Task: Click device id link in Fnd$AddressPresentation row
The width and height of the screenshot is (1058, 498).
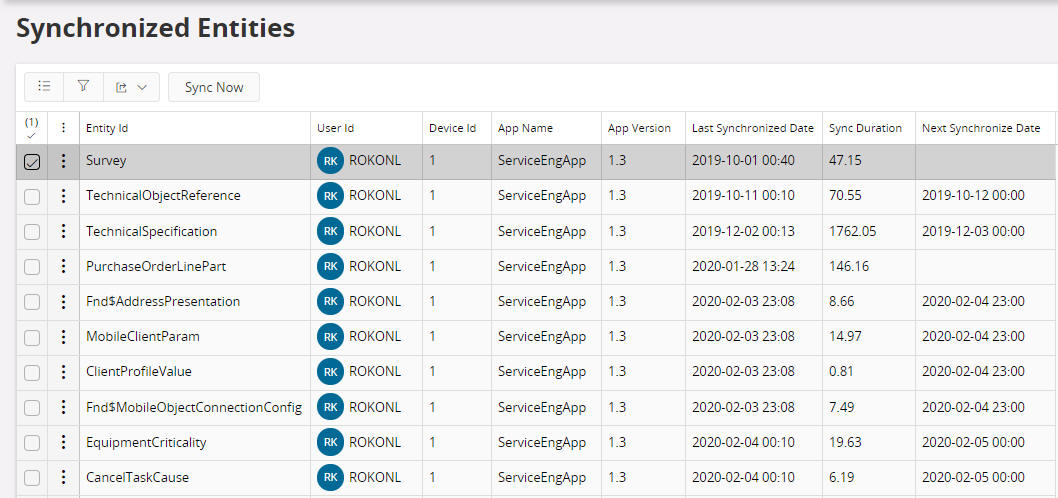Action: point(433,301)
